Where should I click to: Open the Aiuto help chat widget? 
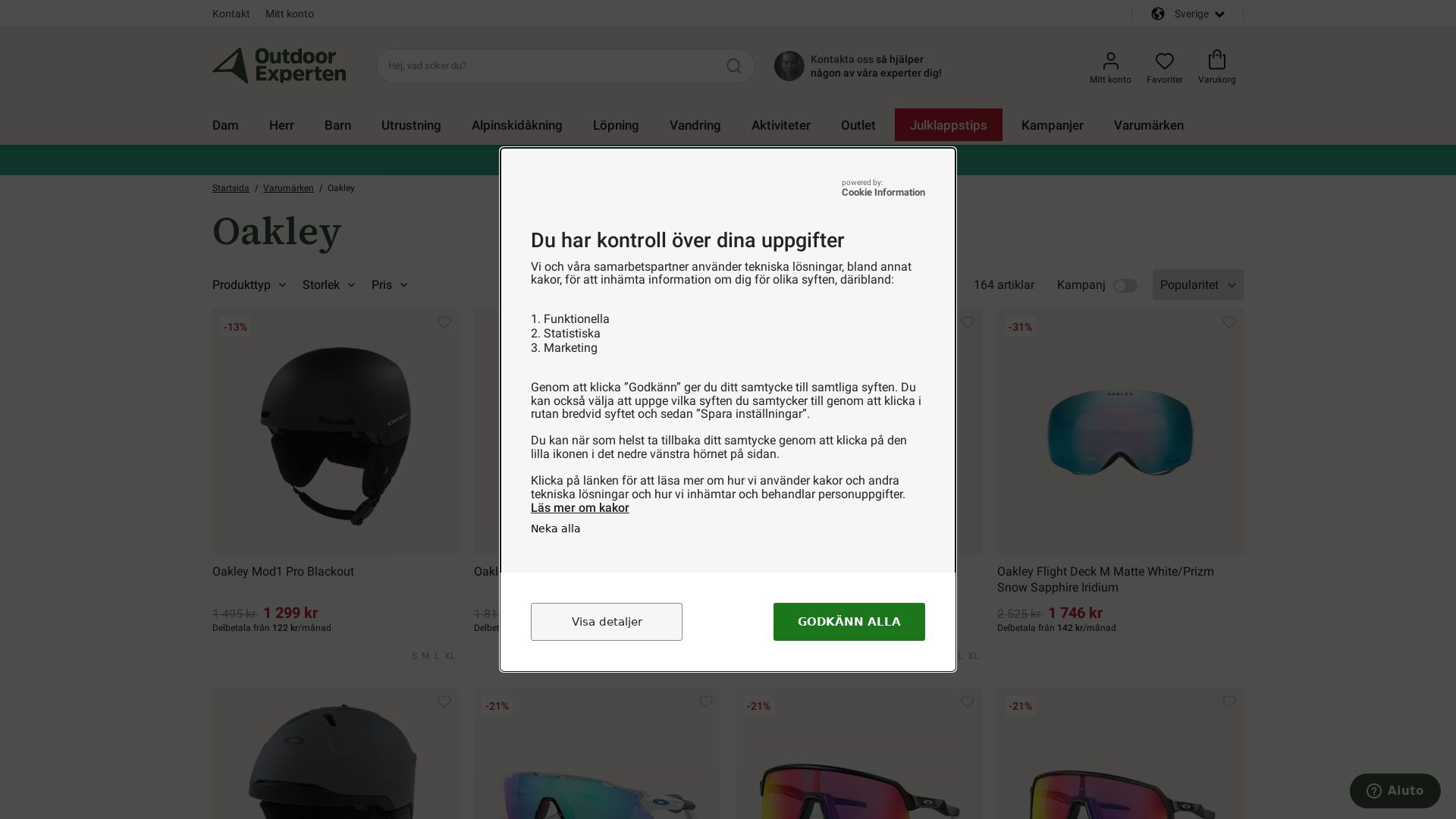coord(1395,791)
